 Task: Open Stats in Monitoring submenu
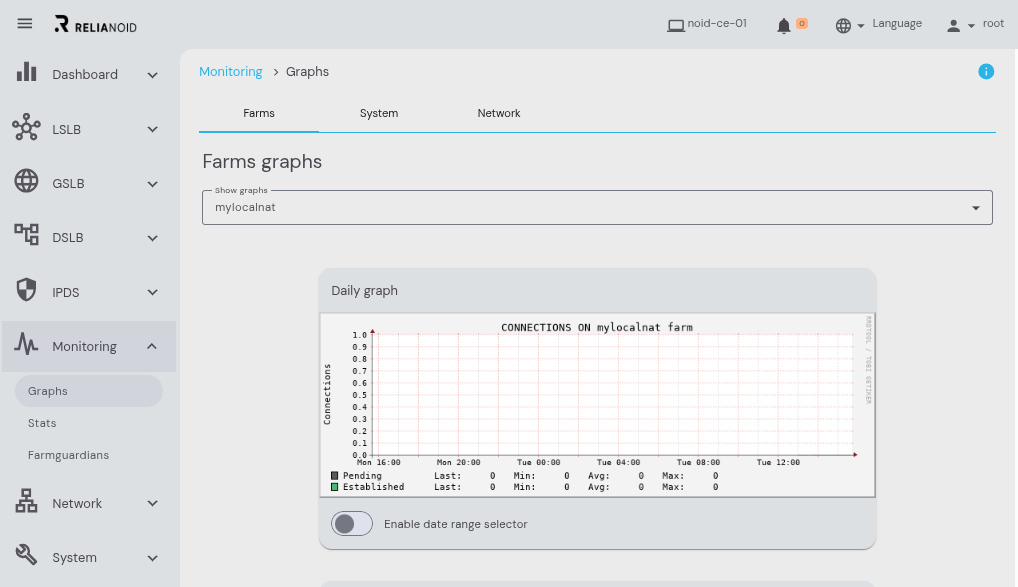point(42,423)
